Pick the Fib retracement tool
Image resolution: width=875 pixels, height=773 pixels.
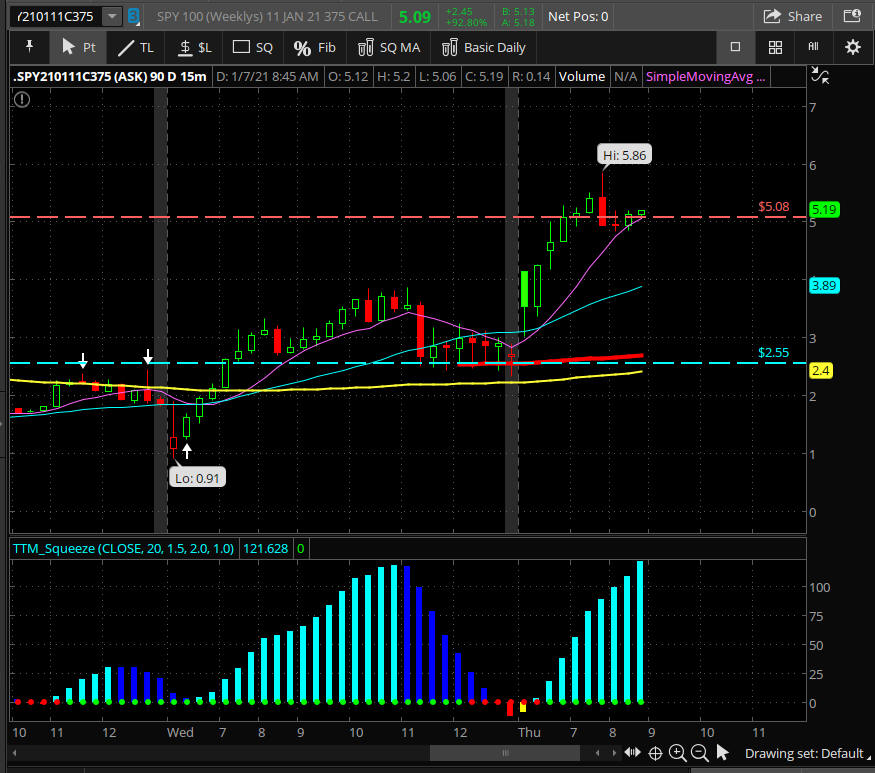(x=314, y=47)
